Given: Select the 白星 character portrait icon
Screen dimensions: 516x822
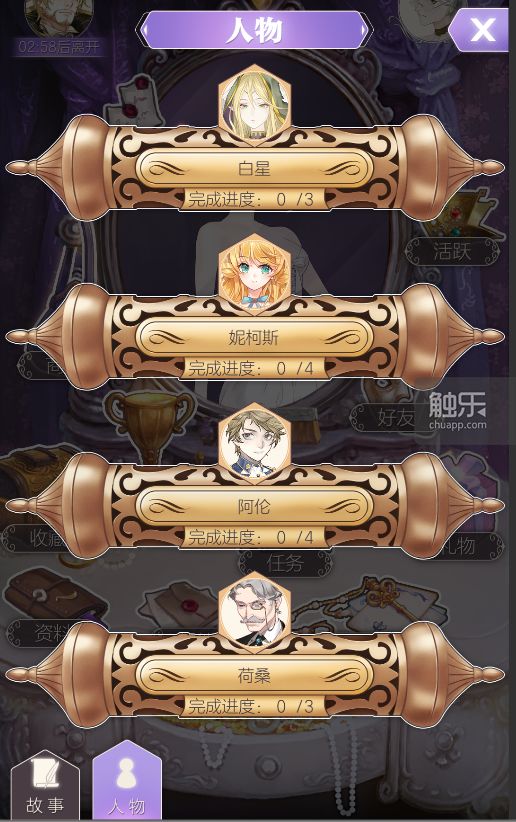Looking at the screenshot, I should pos(254,103).
